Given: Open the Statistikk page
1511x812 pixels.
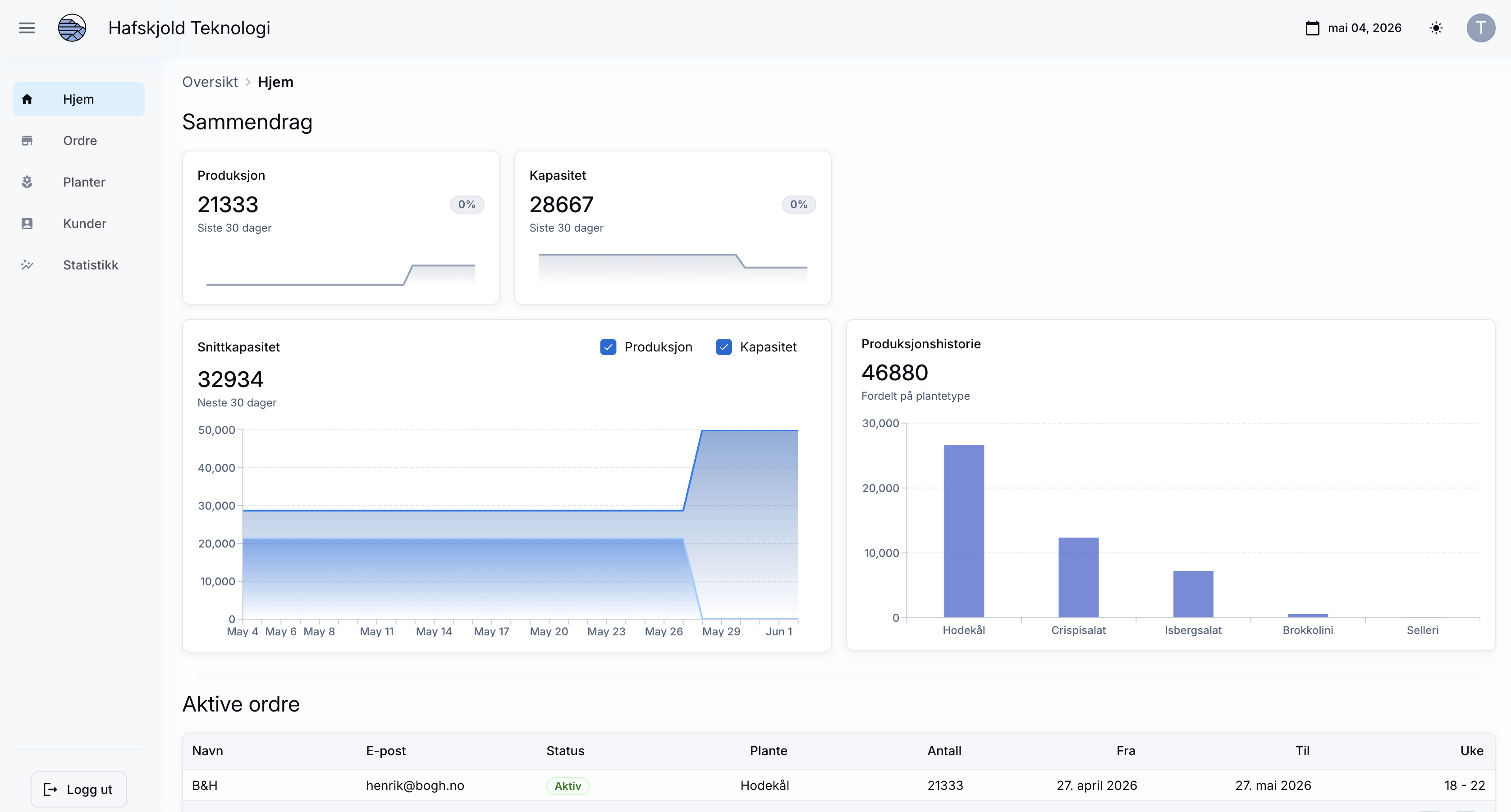Looking at the screenshot, I should (x=78, y=265).
